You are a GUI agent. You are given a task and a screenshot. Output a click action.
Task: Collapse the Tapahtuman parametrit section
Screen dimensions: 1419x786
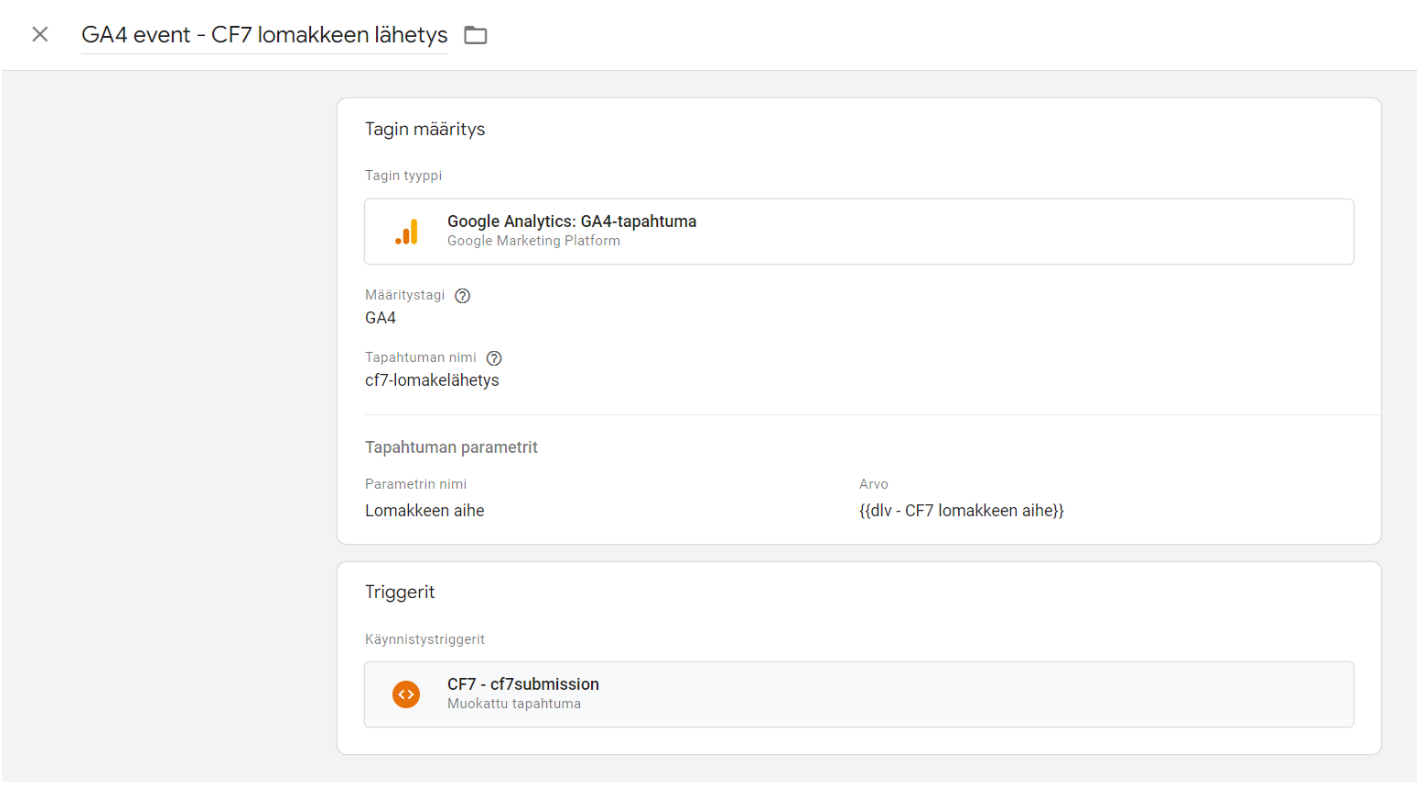[451, 447]
